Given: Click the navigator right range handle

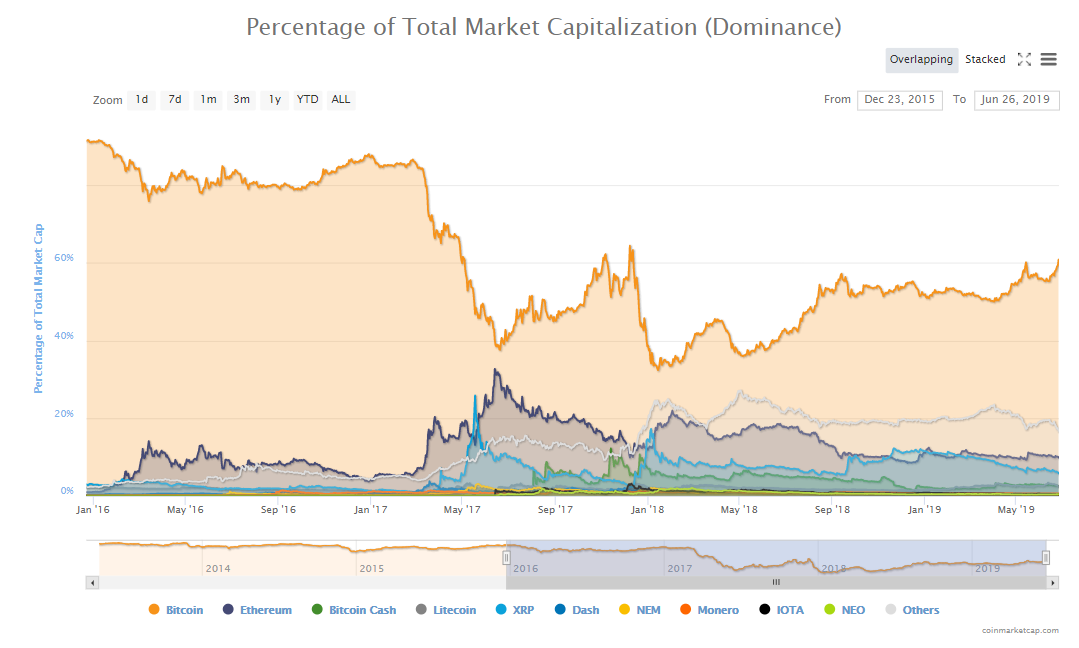Looking at the screenshot, I should (1045, 557).
